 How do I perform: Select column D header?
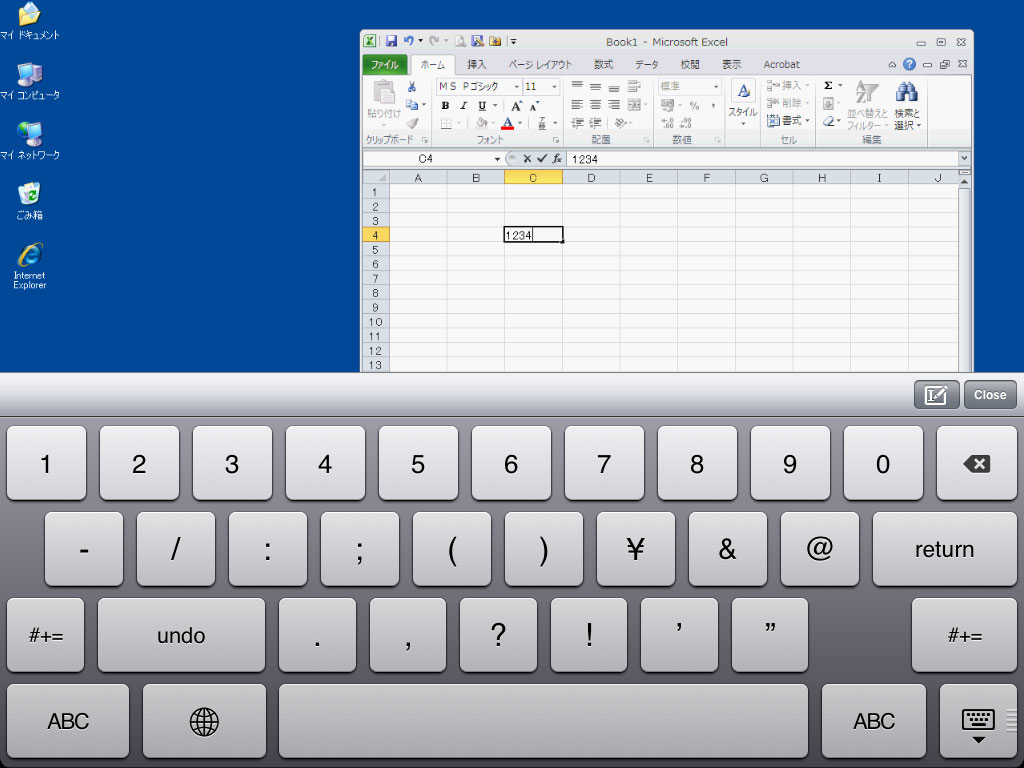pos(591,178)
